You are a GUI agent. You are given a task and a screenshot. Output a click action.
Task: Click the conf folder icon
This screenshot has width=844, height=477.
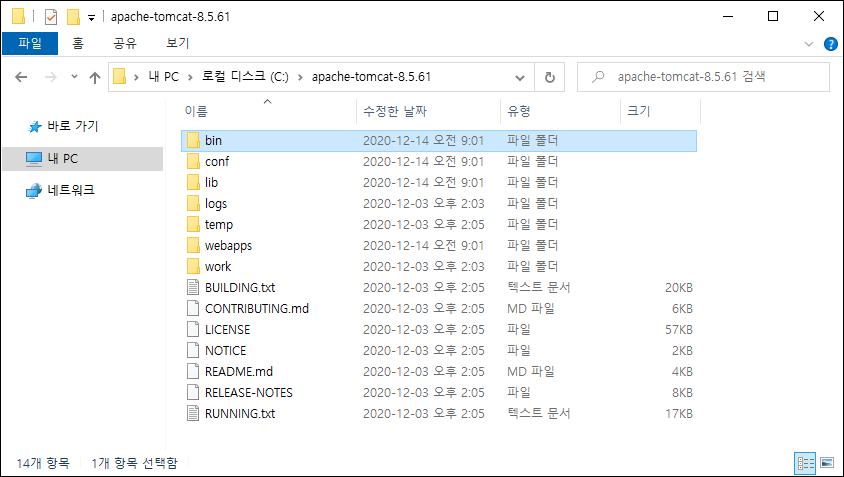(x=193, y=162)
